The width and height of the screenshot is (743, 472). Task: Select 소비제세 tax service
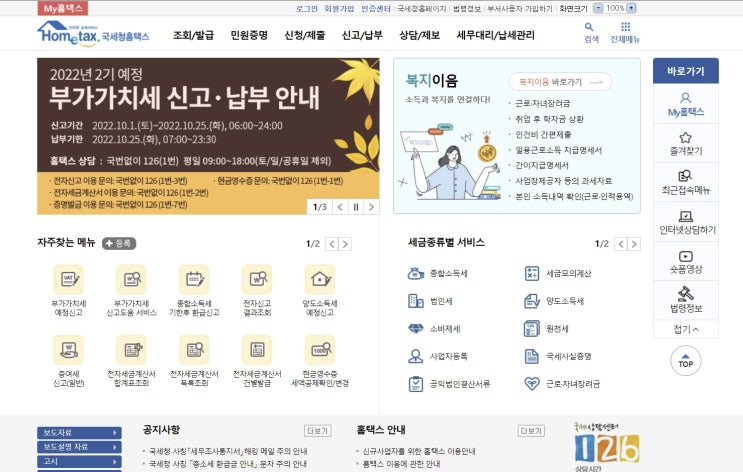pyautogui.click(x=434, y=328)
